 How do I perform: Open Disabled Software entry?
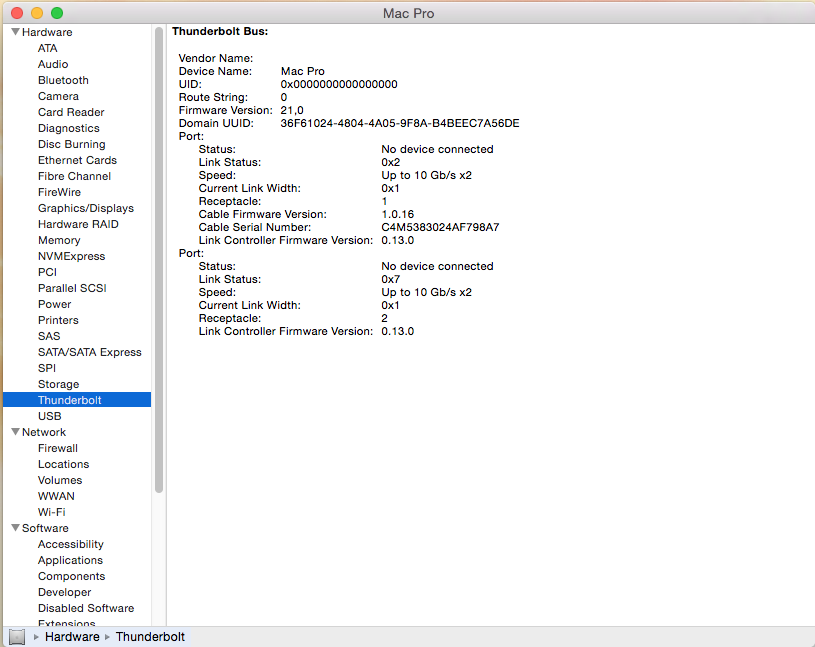(x=86, y=608)
